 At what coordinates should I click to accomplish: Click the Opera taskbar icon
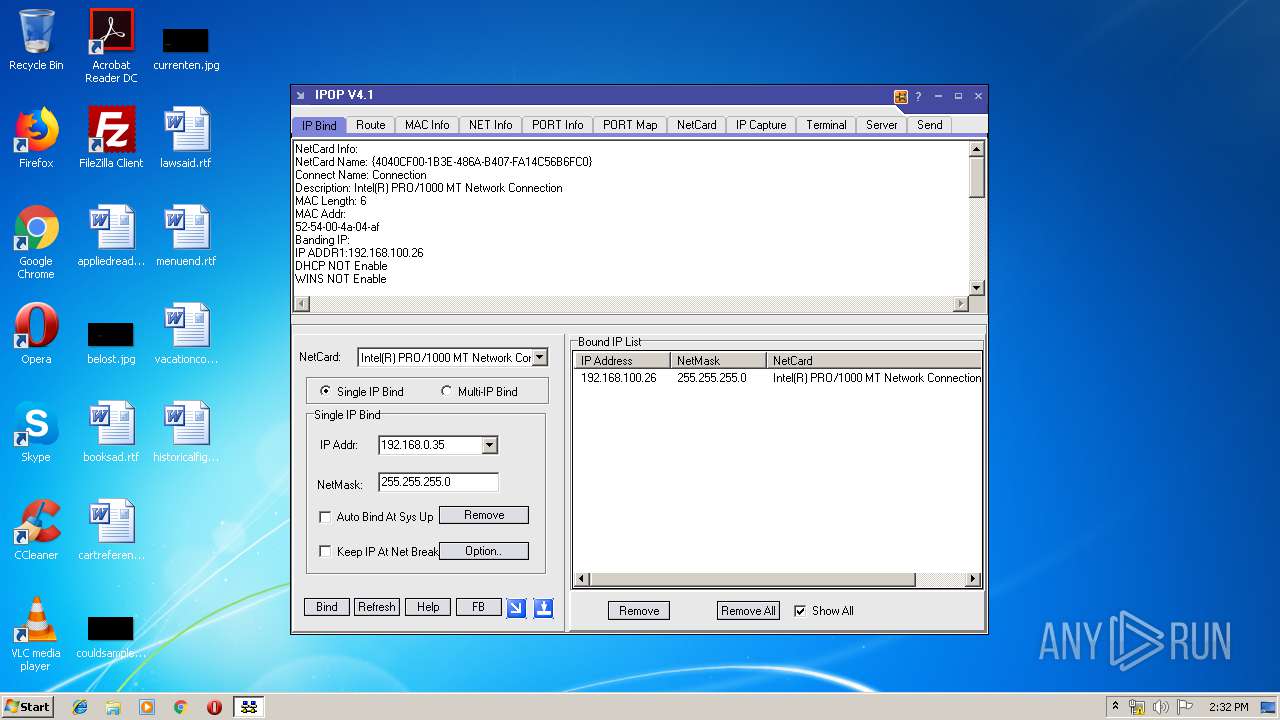pyautogui.click(x=214, y=707)
